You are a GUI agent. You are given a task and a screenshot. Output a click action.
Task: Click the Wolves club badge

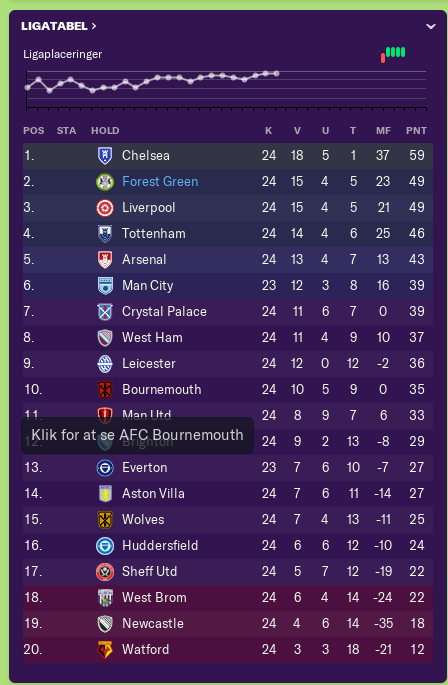[x=105, y=519]
